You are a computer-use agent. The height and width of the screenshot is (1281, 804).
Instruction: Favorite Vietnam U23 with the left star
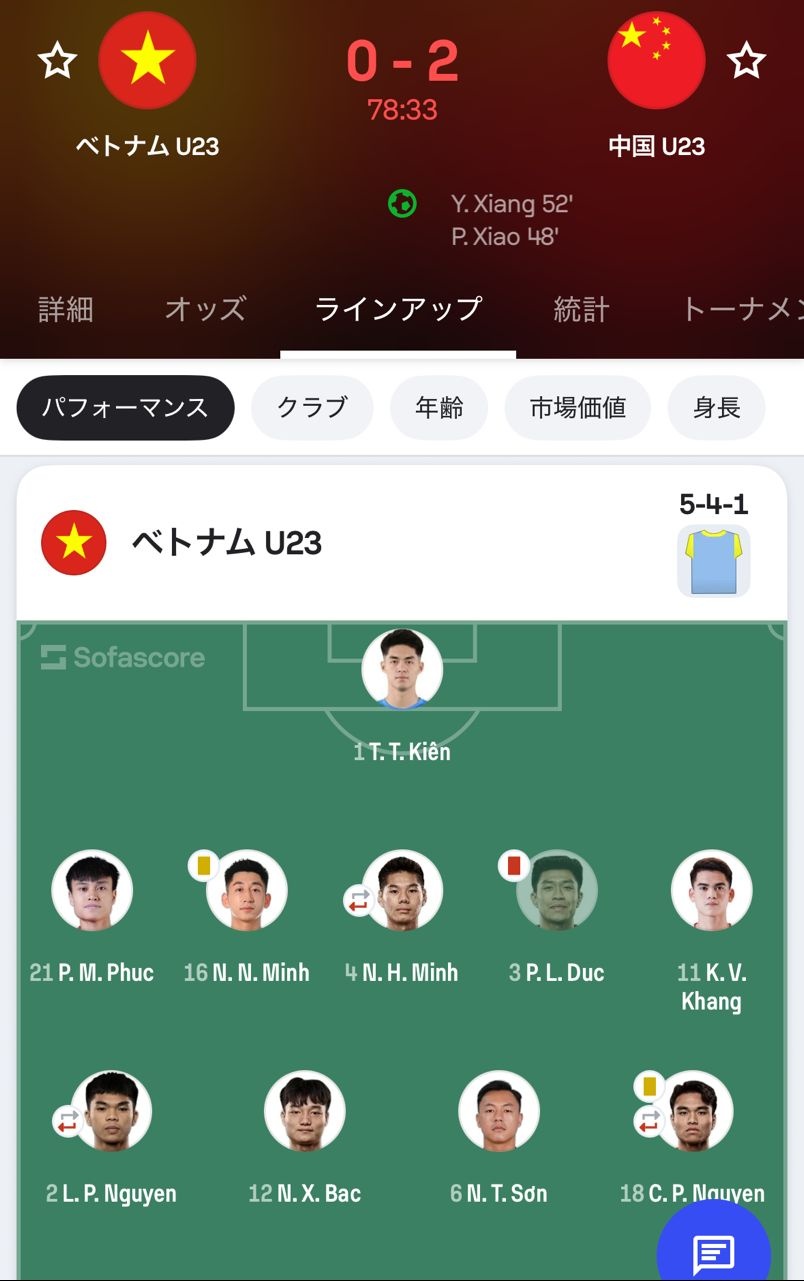(x=57, y=61)
